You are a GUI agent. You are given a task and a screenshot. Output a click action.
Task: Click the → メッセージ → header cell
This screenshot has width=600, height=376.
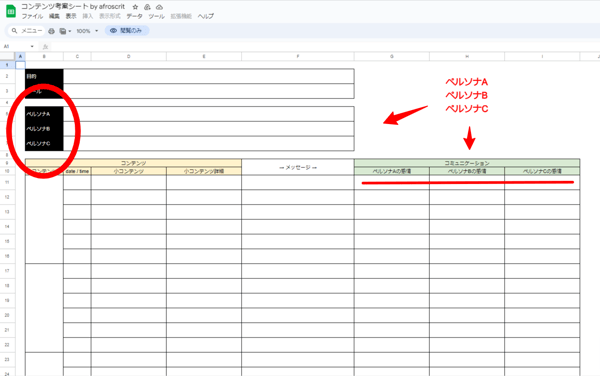(x=298, y=167)
